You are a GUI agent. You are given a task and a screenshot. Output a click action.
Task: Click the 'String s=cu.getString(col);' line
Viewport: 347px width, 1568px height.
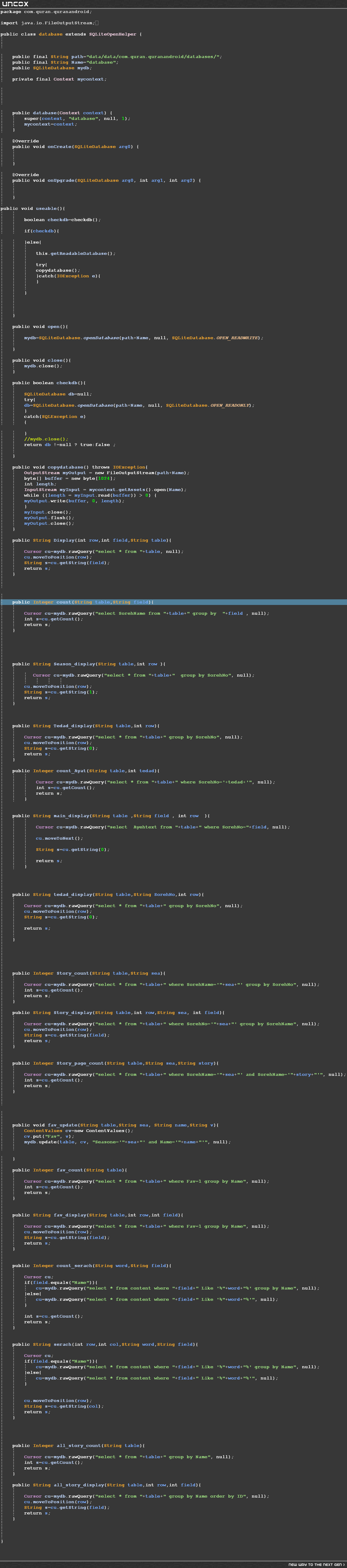tap(64, 1407)
